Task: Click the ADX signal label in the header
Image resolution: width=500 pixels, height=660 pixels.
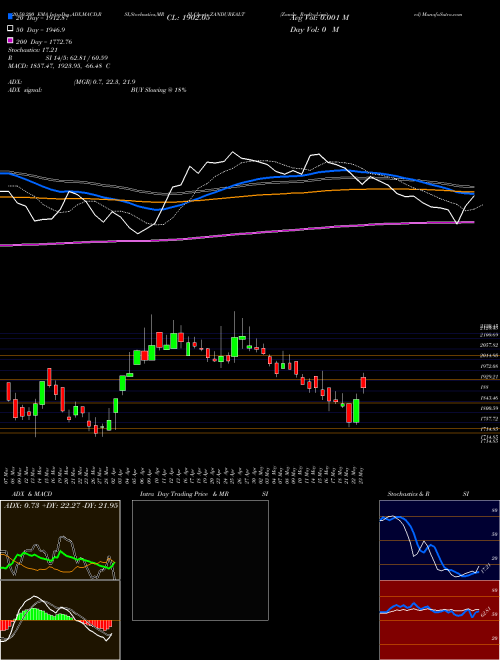Action: pos(25,90)
